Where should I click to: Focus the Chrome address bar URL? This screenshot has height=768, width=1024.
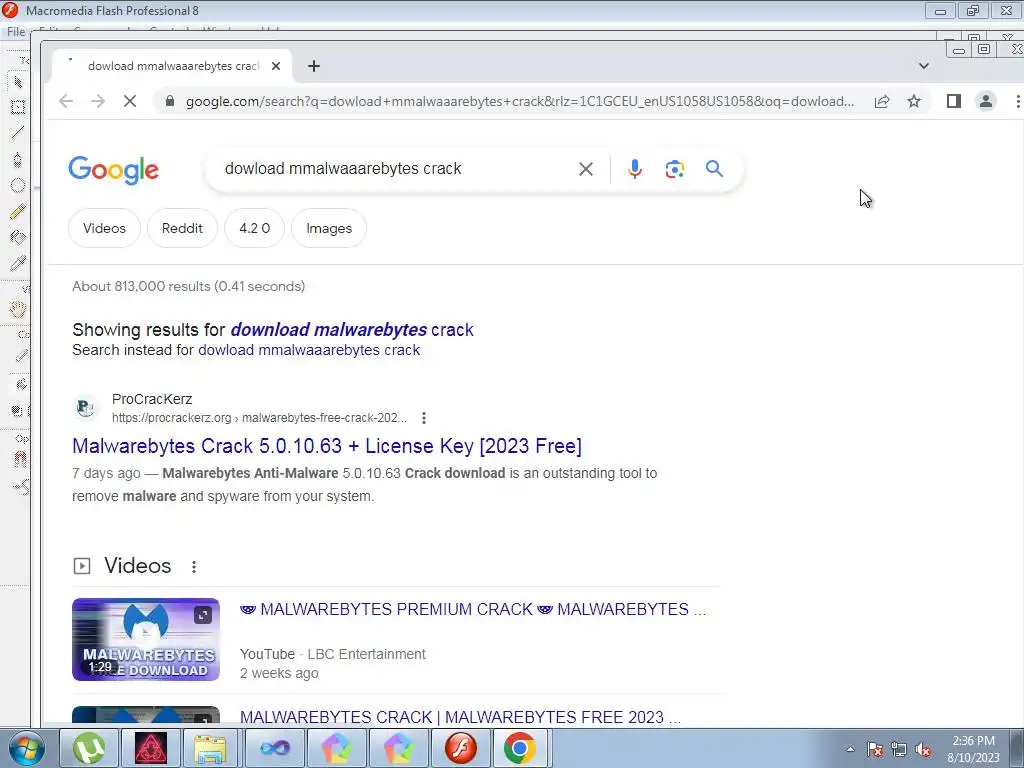520,101
